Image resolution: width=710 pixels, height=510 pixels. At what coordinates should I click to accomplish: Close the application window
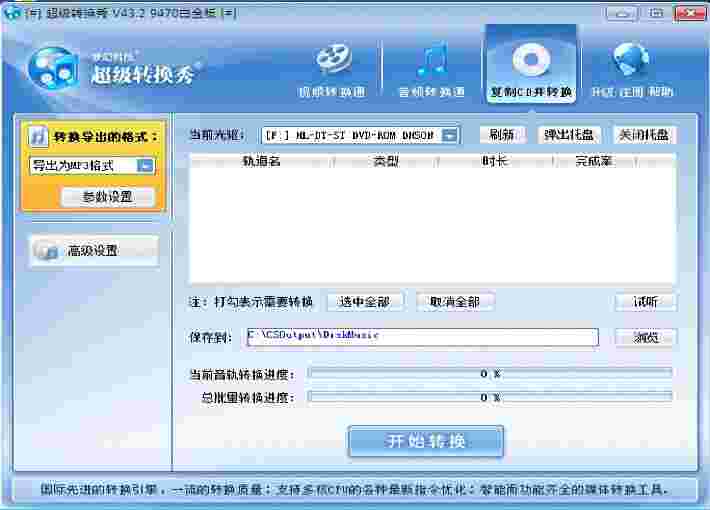(689, 14)
